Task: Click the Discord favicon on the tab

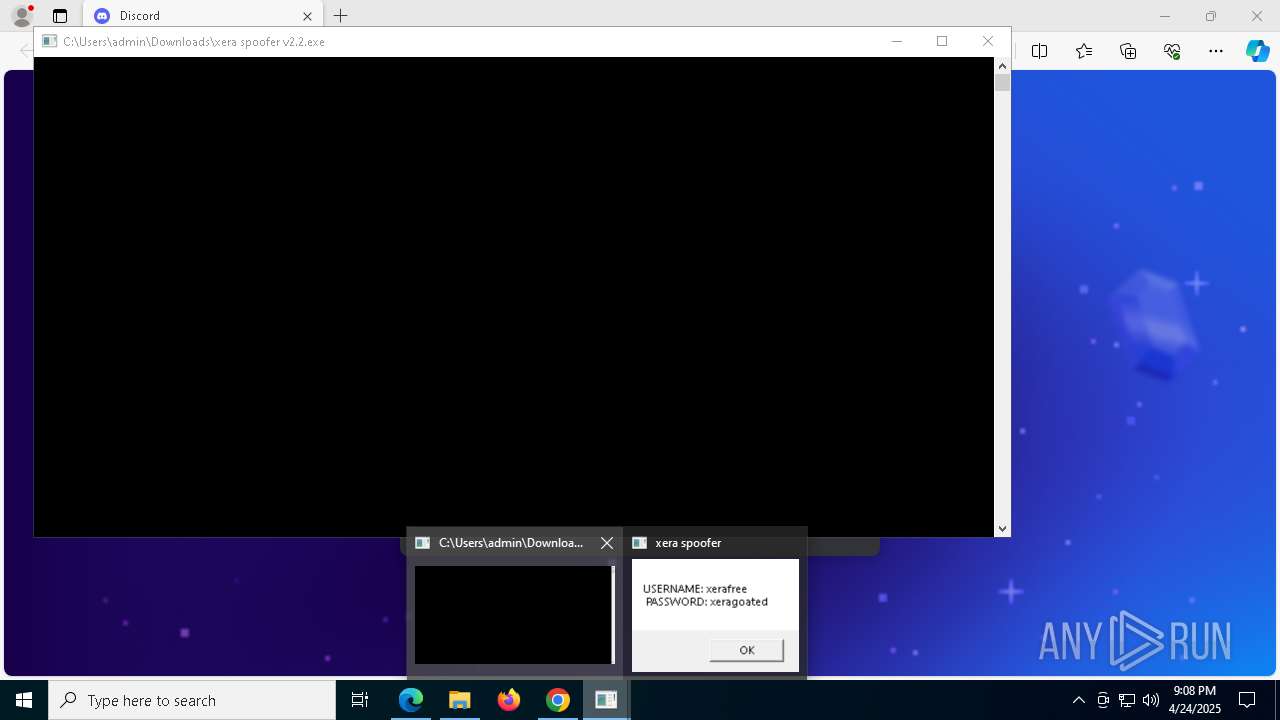Action: (x=101, y=16)
